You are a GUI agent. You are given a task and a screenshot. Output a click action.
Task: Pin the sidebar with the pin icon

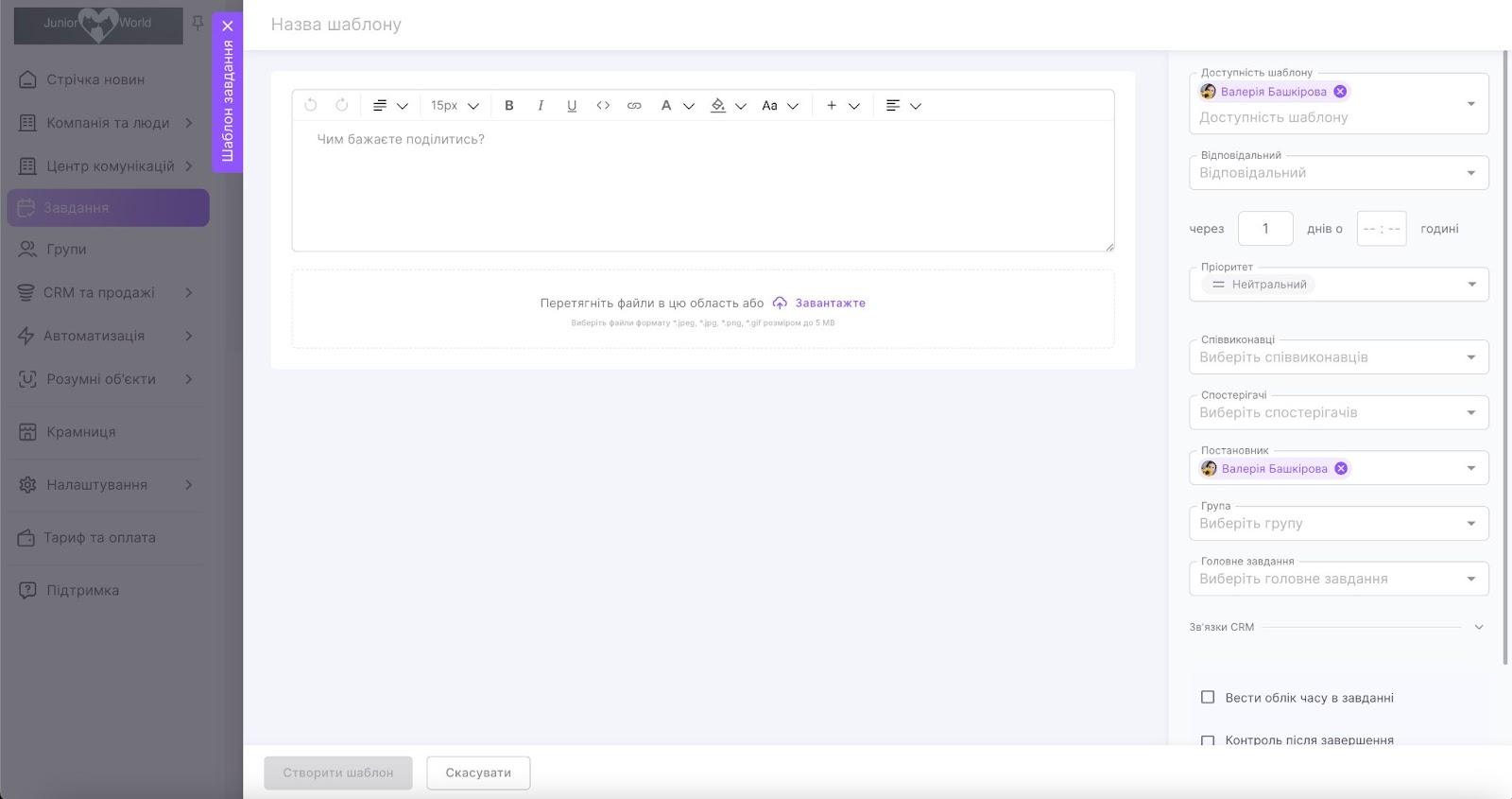(198, 23)
